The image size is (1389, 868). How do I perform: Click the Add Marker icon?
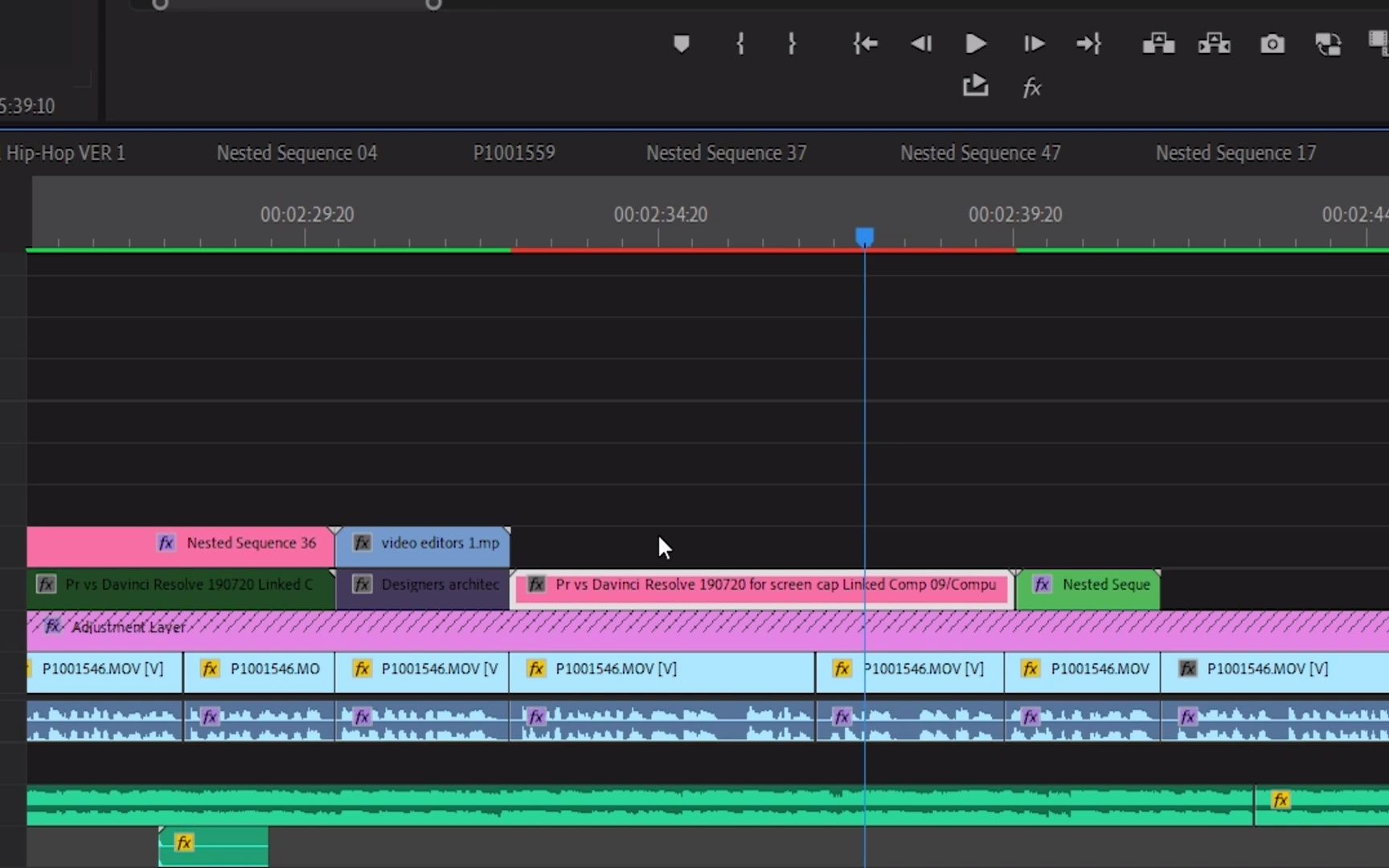682,44
